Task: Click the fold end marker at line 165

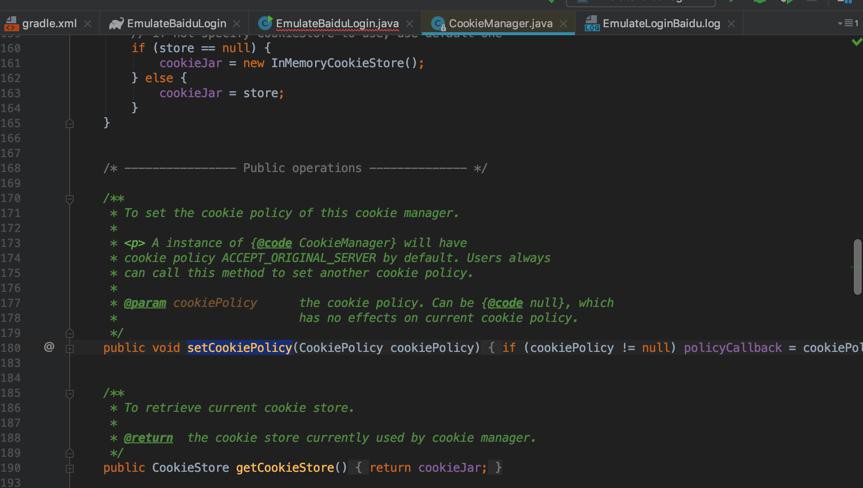Action: [69, 124]
